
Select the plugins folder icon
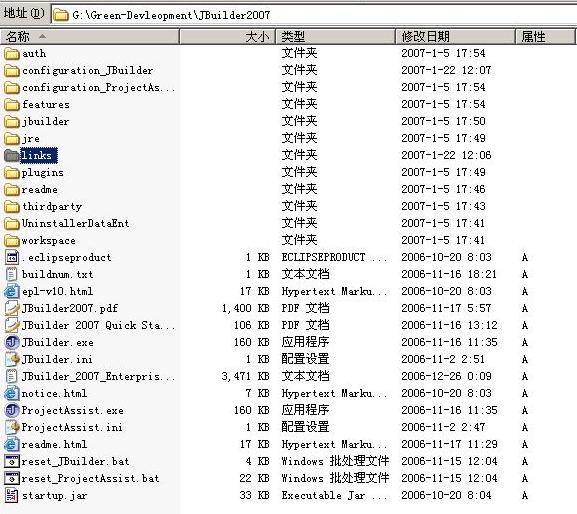tap(12, 173)
